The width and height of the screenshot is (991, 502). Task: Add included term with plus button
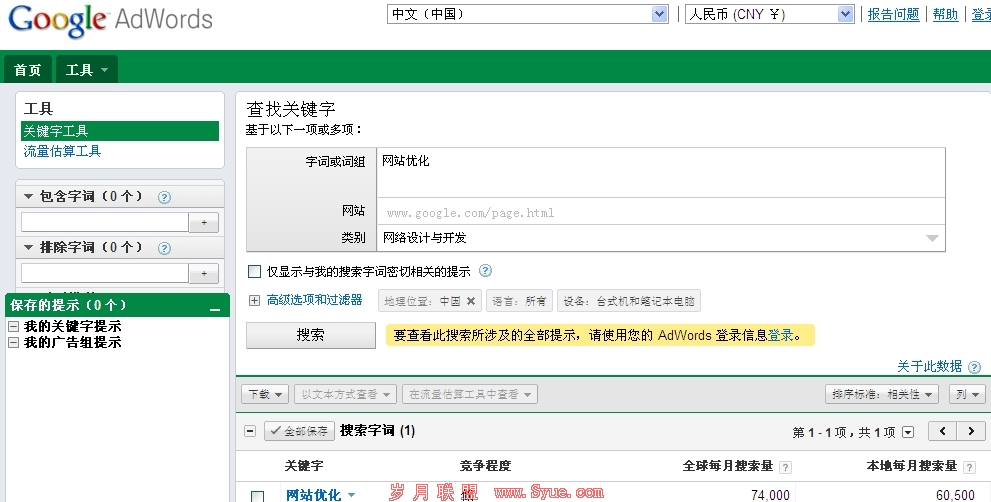pos(204,223)
